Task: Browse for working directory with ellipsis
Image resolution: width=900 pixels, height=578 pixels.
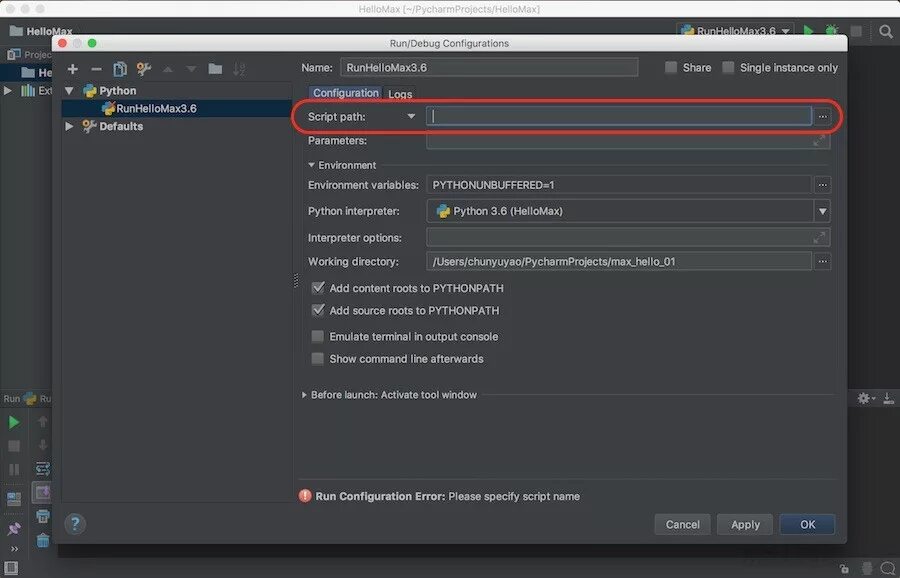Action: pos(823,261)
